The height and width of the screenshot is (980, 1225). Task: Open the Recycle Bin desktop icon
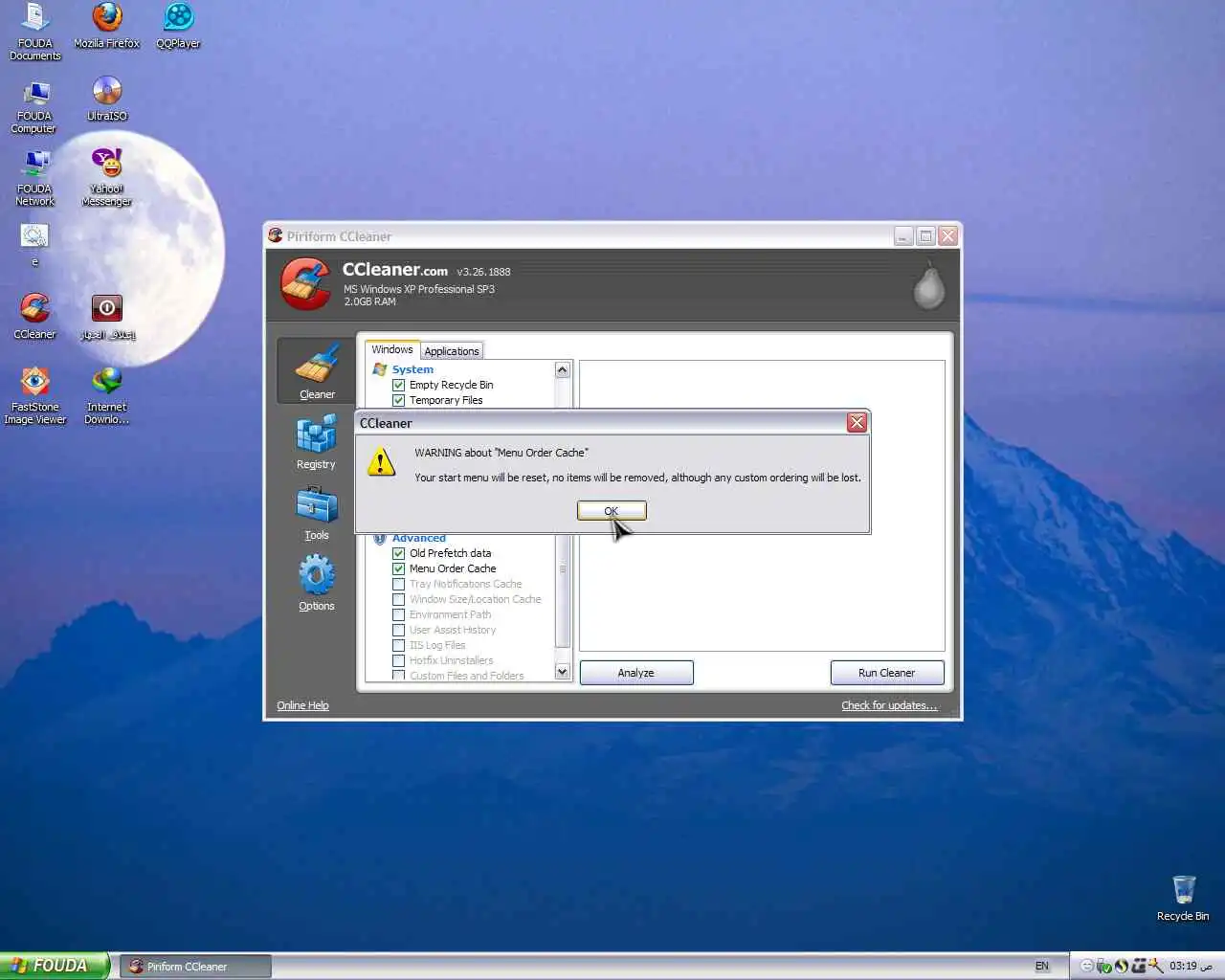click(x=1183, y=898)
